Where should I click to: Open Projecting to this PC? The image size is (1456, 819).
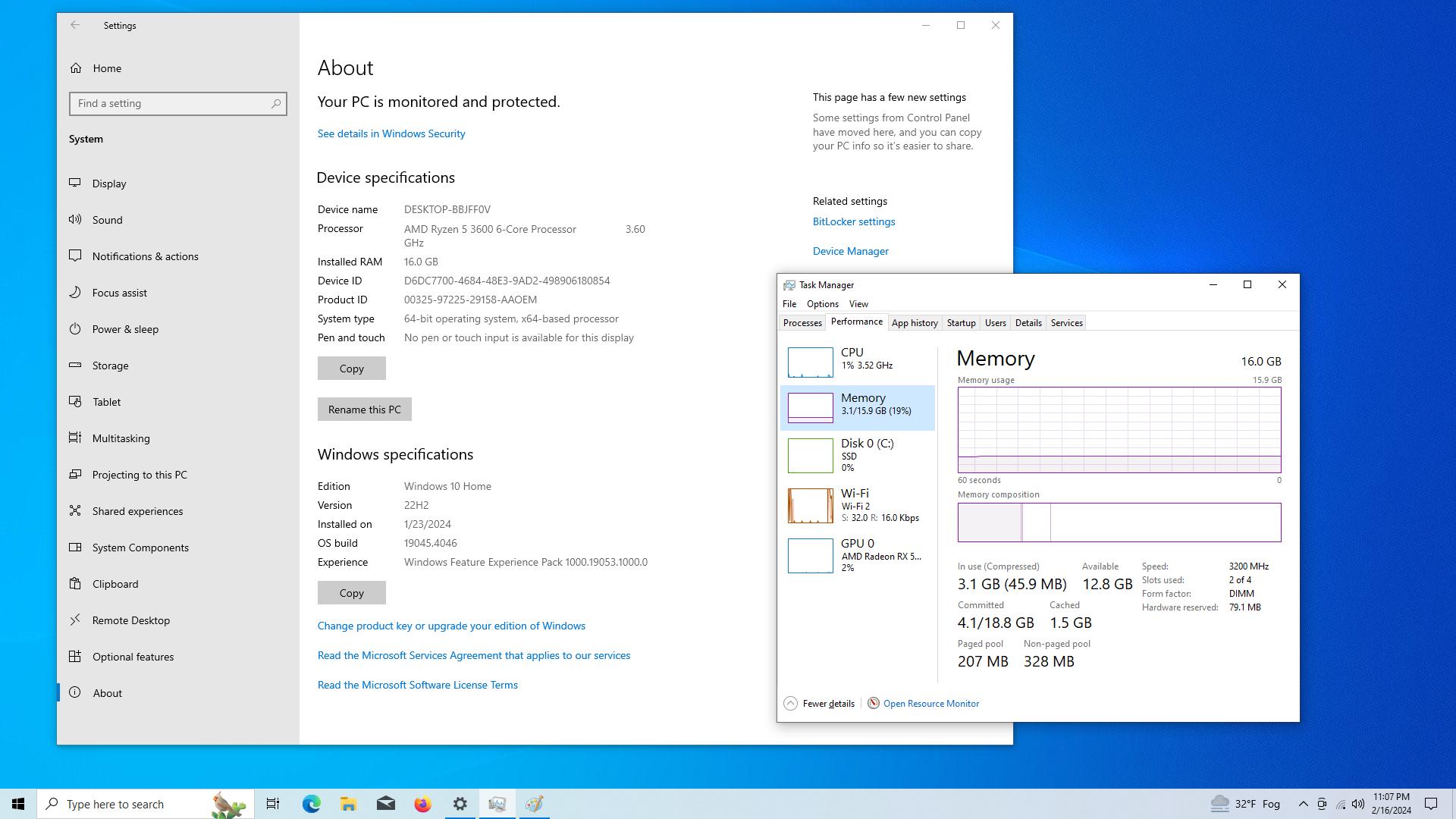tap(178, 475)
